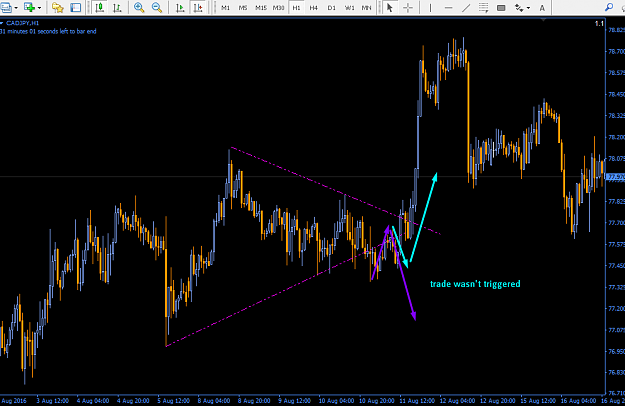Click the '3 Aug 12:00' time label
This screenshot has width=625, height=406.
53,400
